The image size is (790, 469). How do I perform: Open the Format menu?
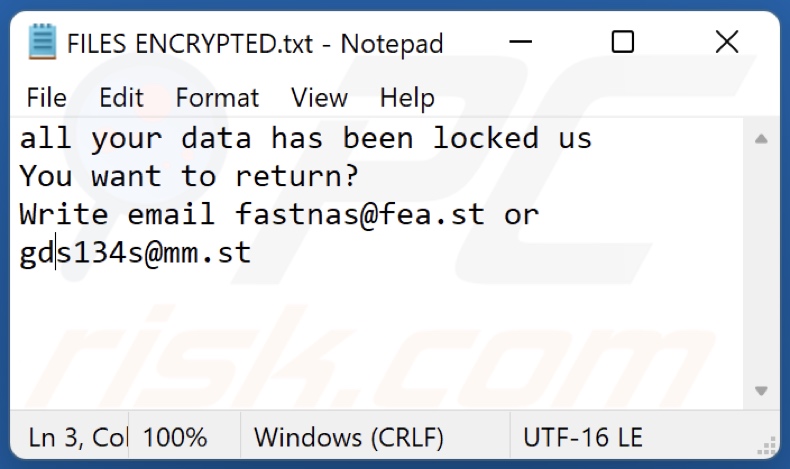[217, 98]
